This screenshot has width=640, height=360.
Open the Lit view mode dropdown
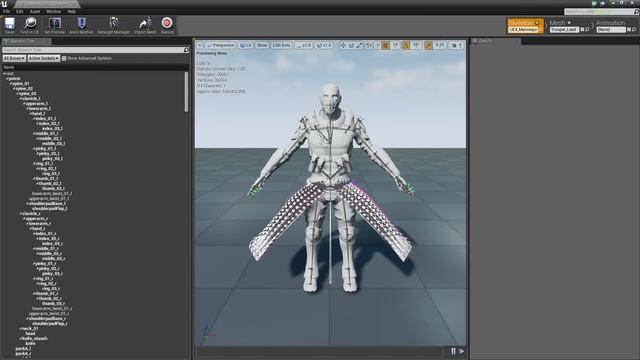tap(246, 45)
